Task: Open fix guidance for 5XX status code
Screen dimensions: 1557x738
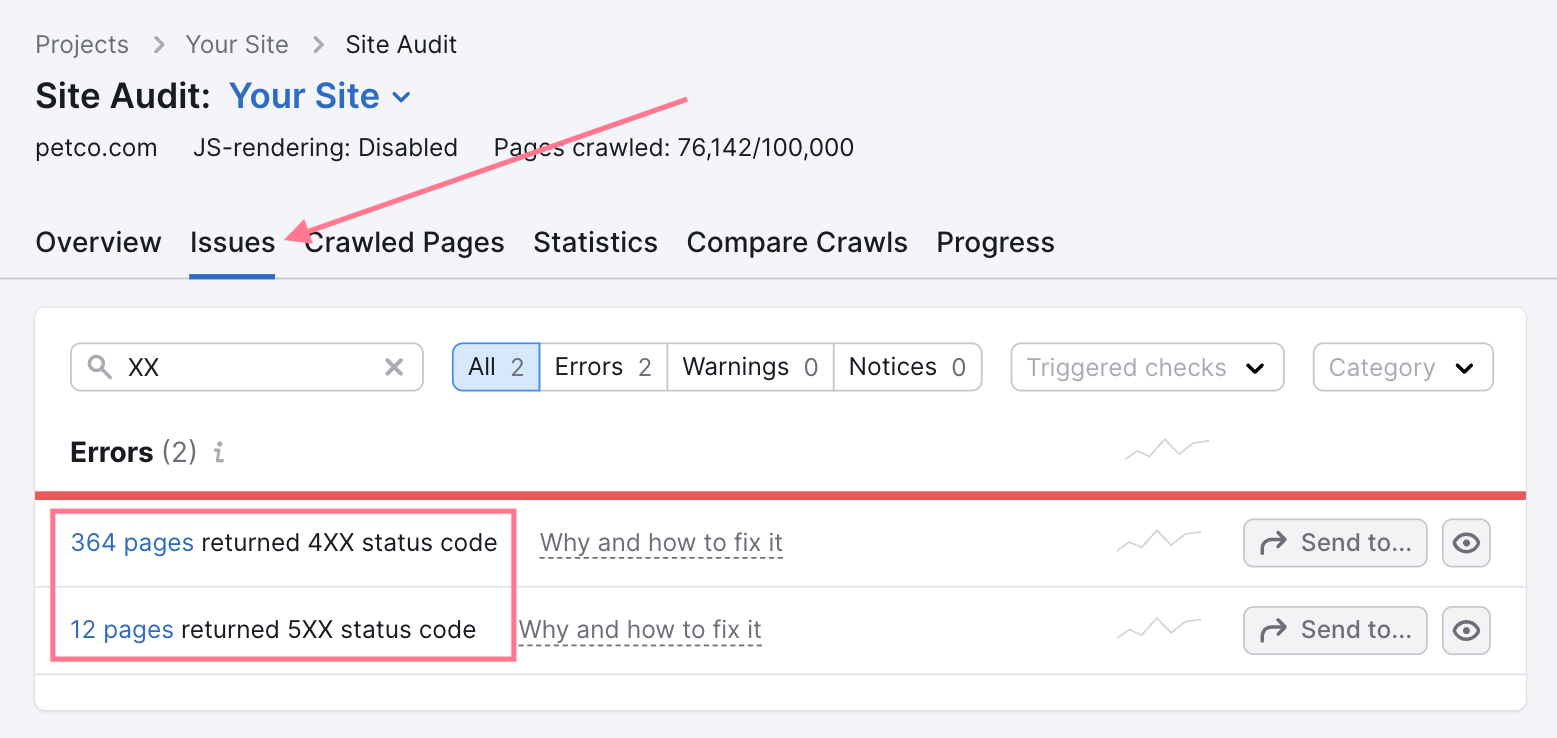Action: point(640,630)
